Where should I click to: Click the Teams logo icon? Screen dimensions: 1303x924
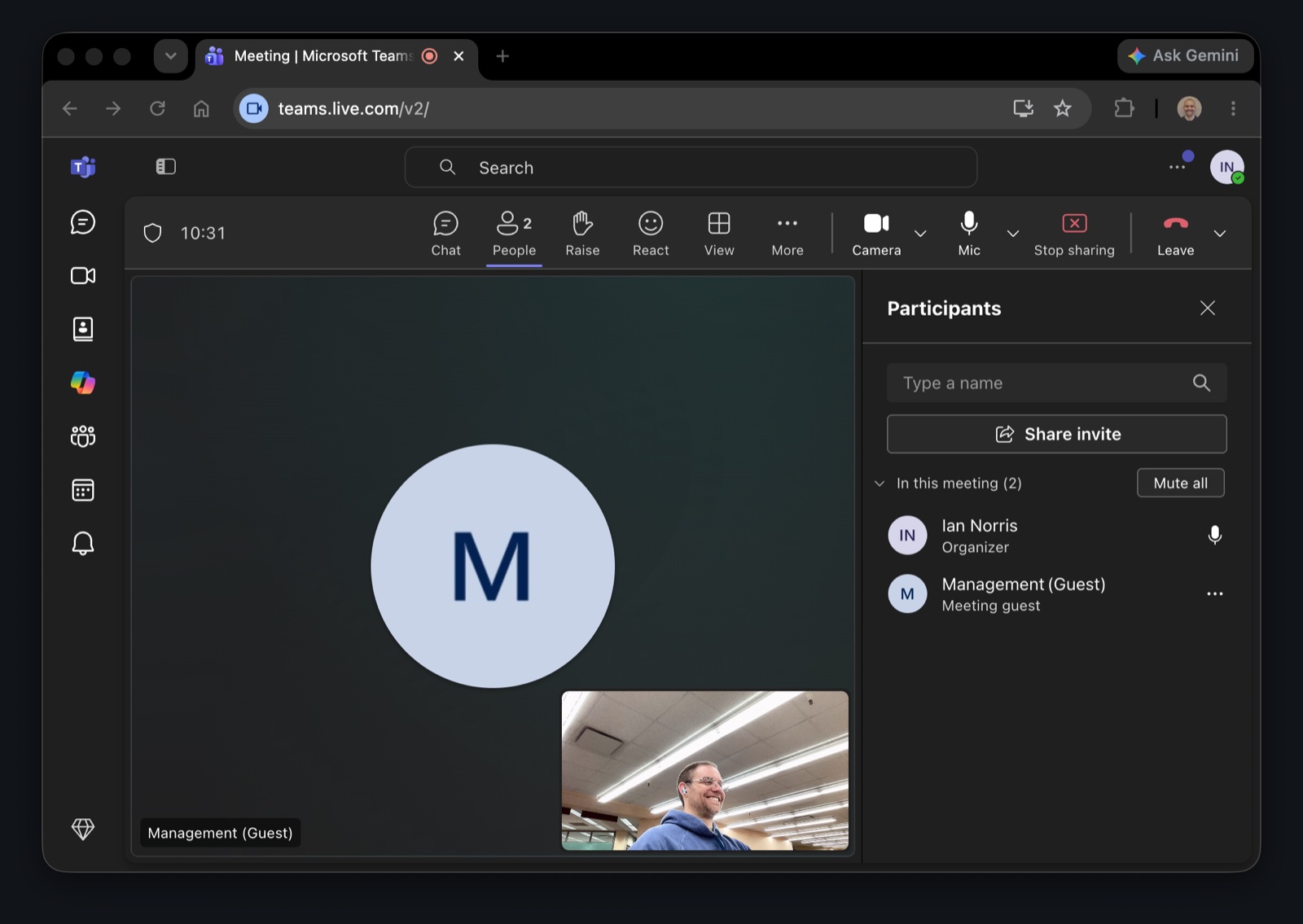tap(83, 167)
